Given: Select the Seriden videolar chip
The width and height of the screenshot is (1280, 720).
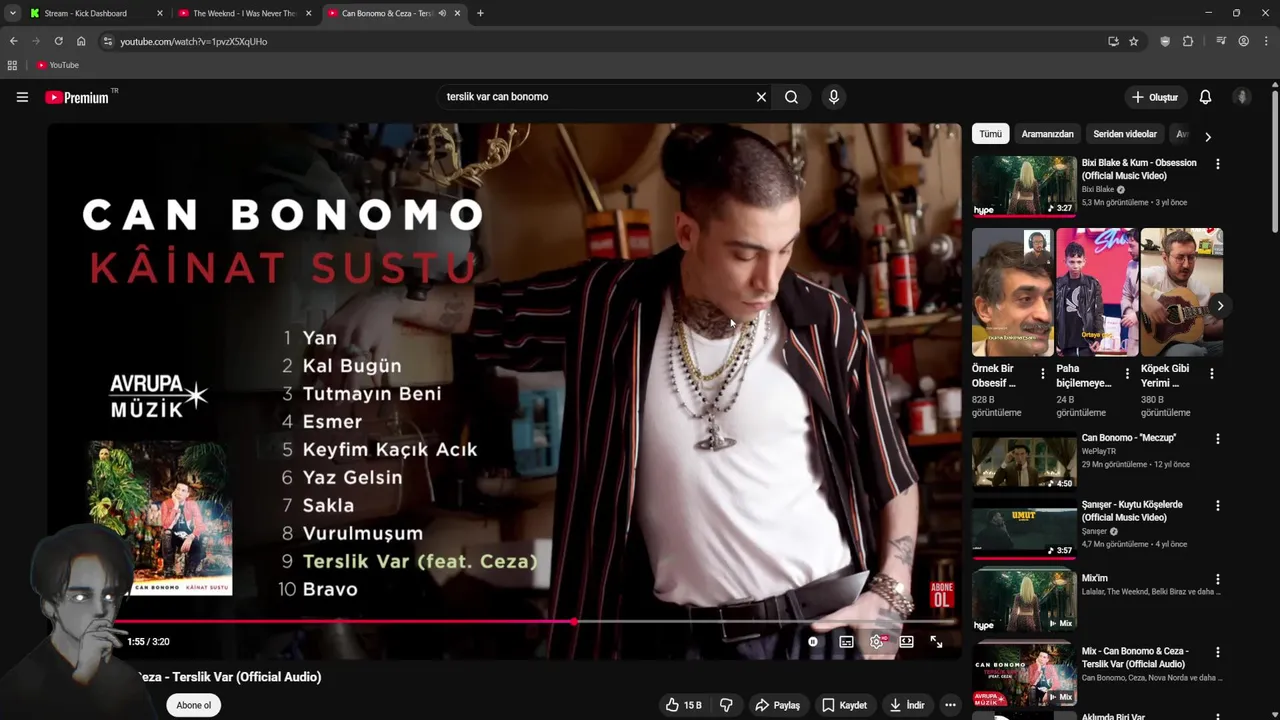Looking at the screenshot, I should (1125, 134).
